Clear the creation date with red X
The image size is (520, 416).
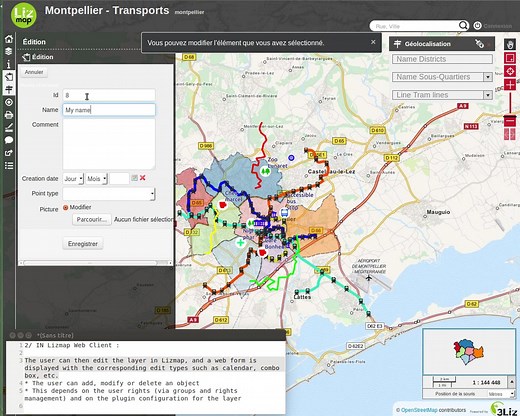[x=143, y=178]
